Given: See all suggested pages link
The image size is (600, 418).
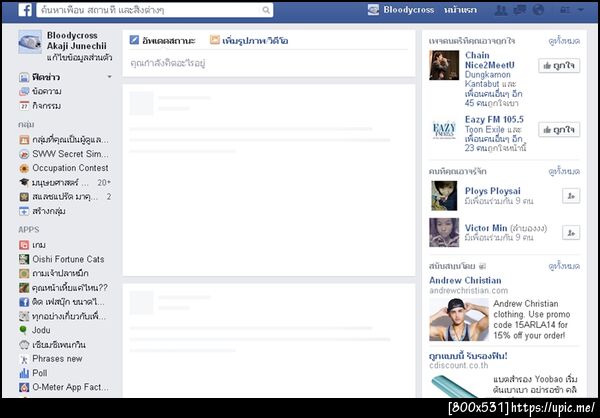Looking at the screenshot, I should tap(564, 41).
